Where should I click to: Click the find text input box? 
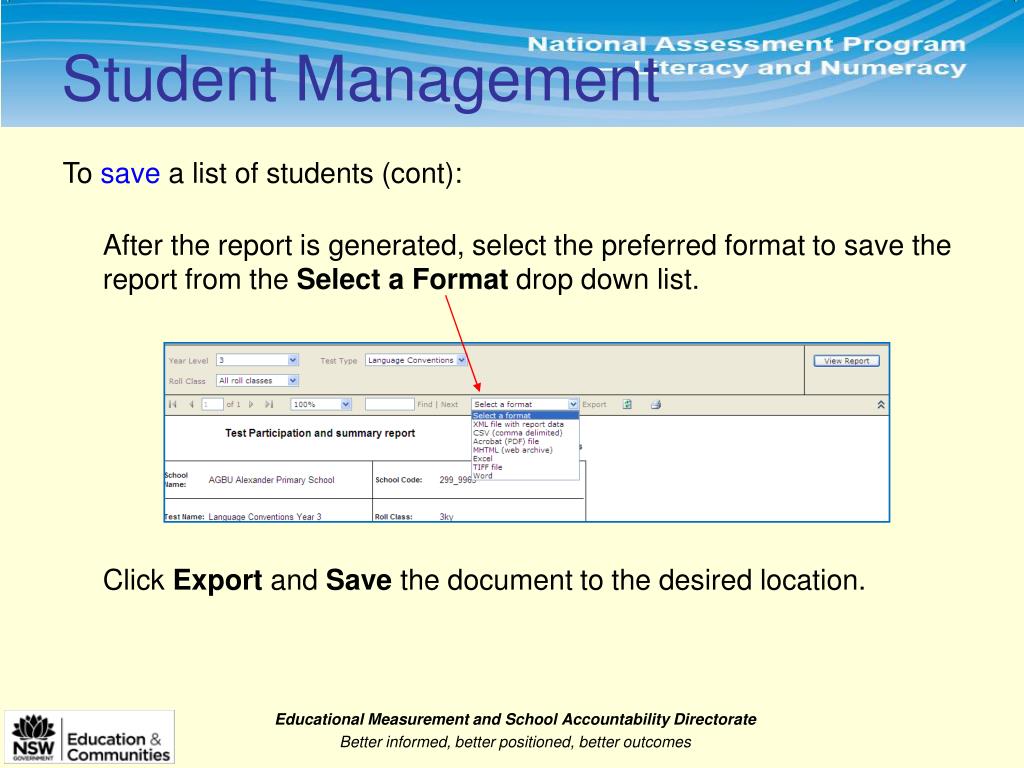[390, 404]
